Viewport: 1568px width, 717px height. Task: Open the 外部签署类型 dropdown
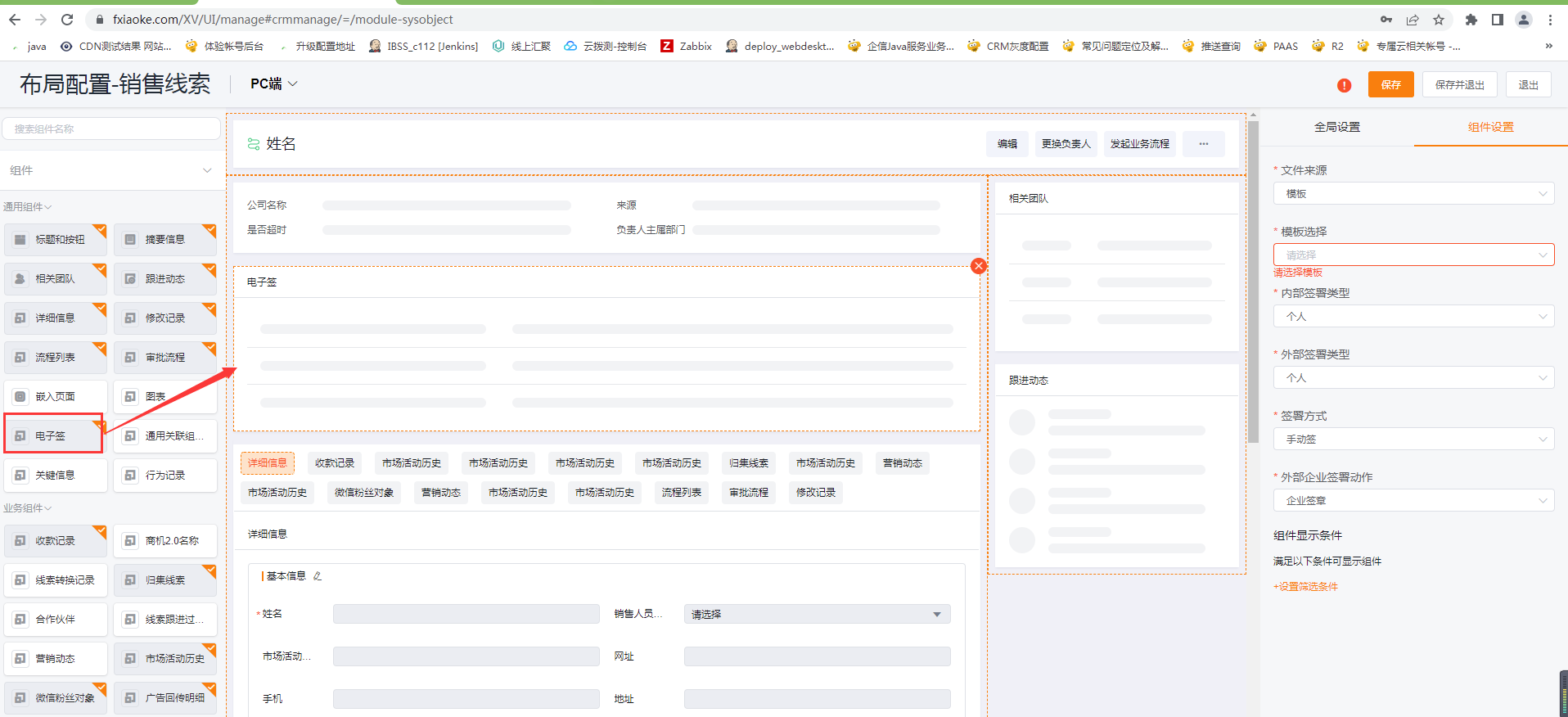click(1413, 378)
